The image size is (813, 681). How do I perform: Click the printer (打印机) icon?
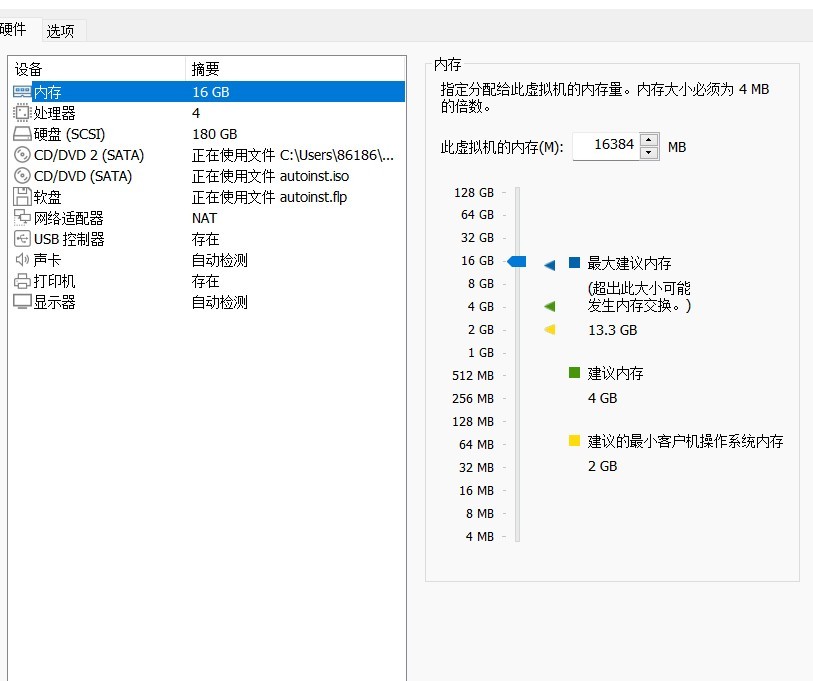tap(22, 281)
